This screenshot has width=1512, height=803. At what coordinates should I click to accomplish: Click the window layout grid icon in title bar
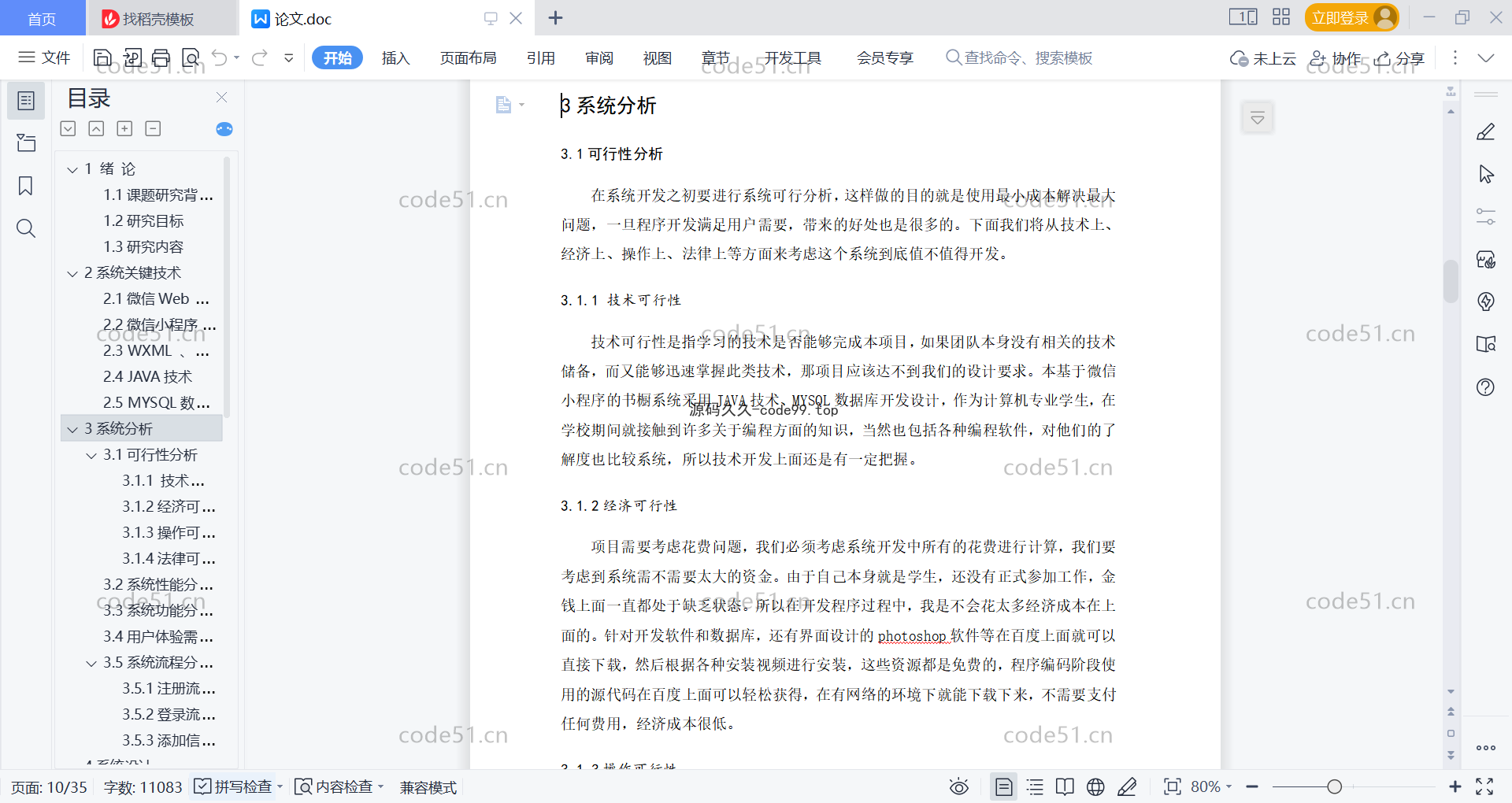[1281, 17]
